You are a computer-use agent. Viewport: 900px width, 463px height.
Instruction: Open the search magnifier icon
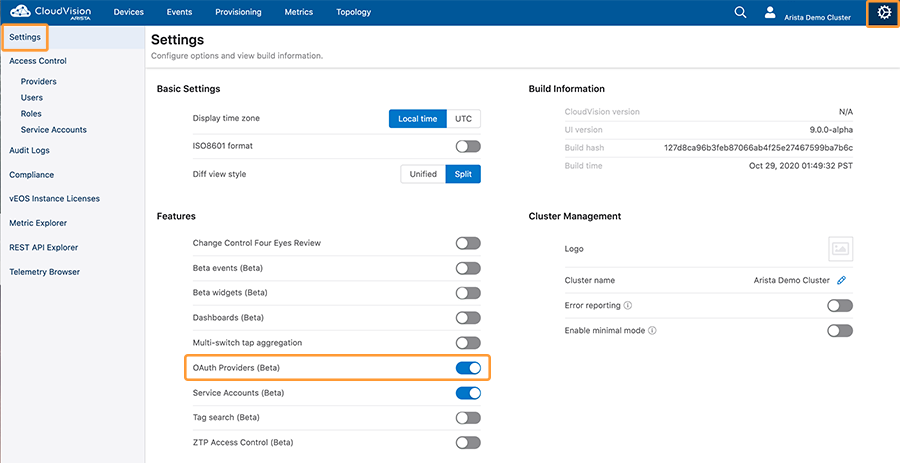tap(740, 13)
